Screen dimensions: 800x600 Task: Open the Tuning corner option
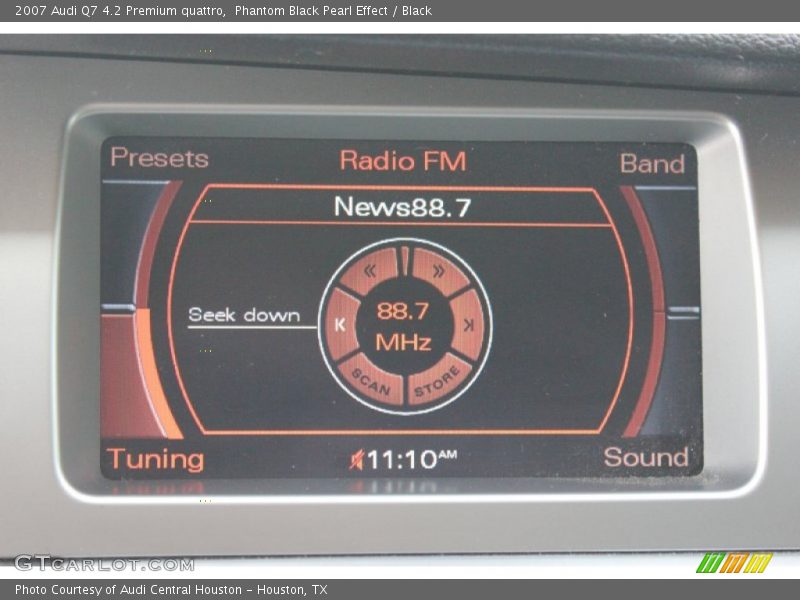tap(155, 459)
